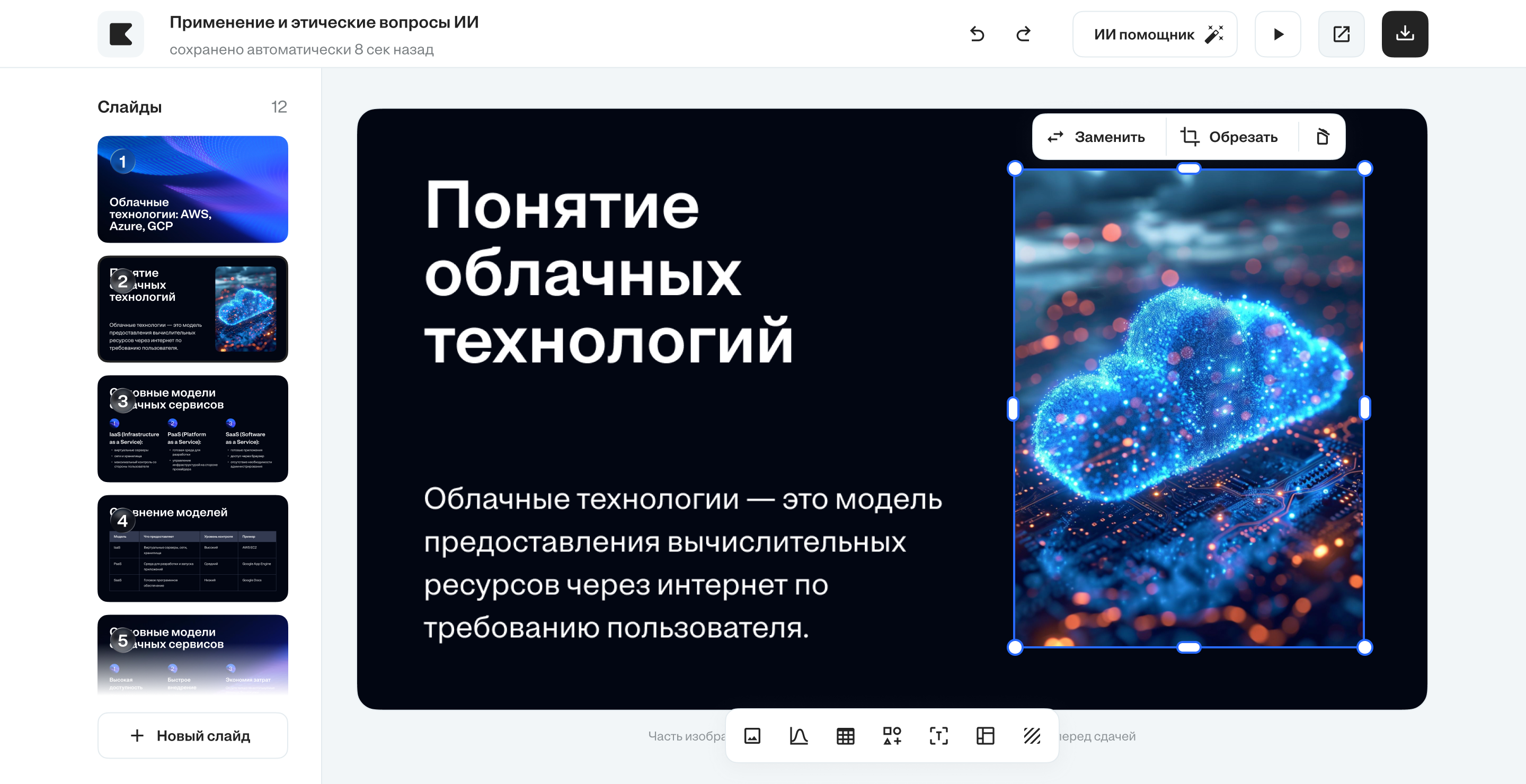Insert a table from bottom toolbar
This screenshot has height=784, width=1526.
(845, 735)
